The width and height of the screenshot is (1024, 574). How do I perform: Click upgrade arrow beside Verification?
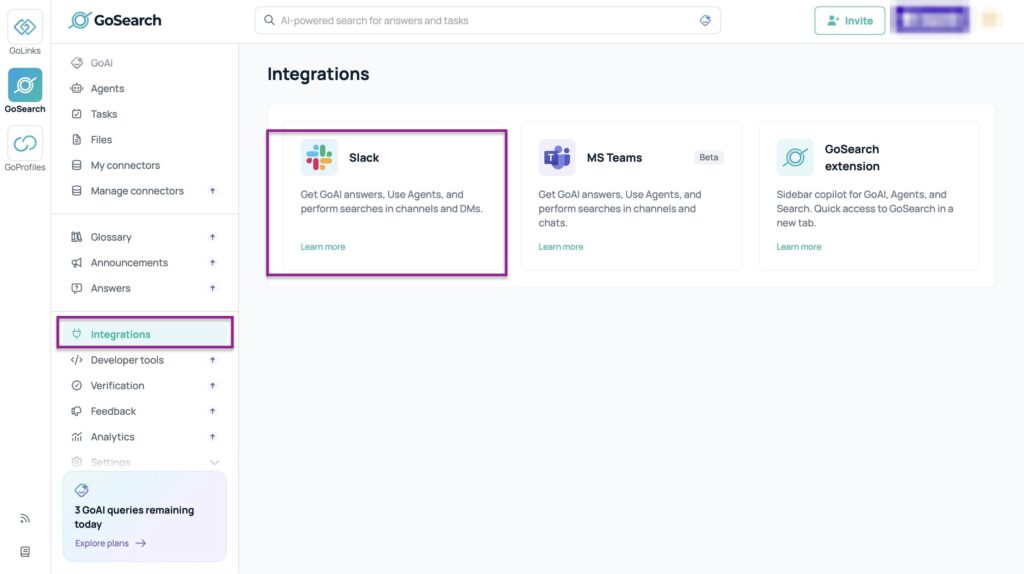212,385
